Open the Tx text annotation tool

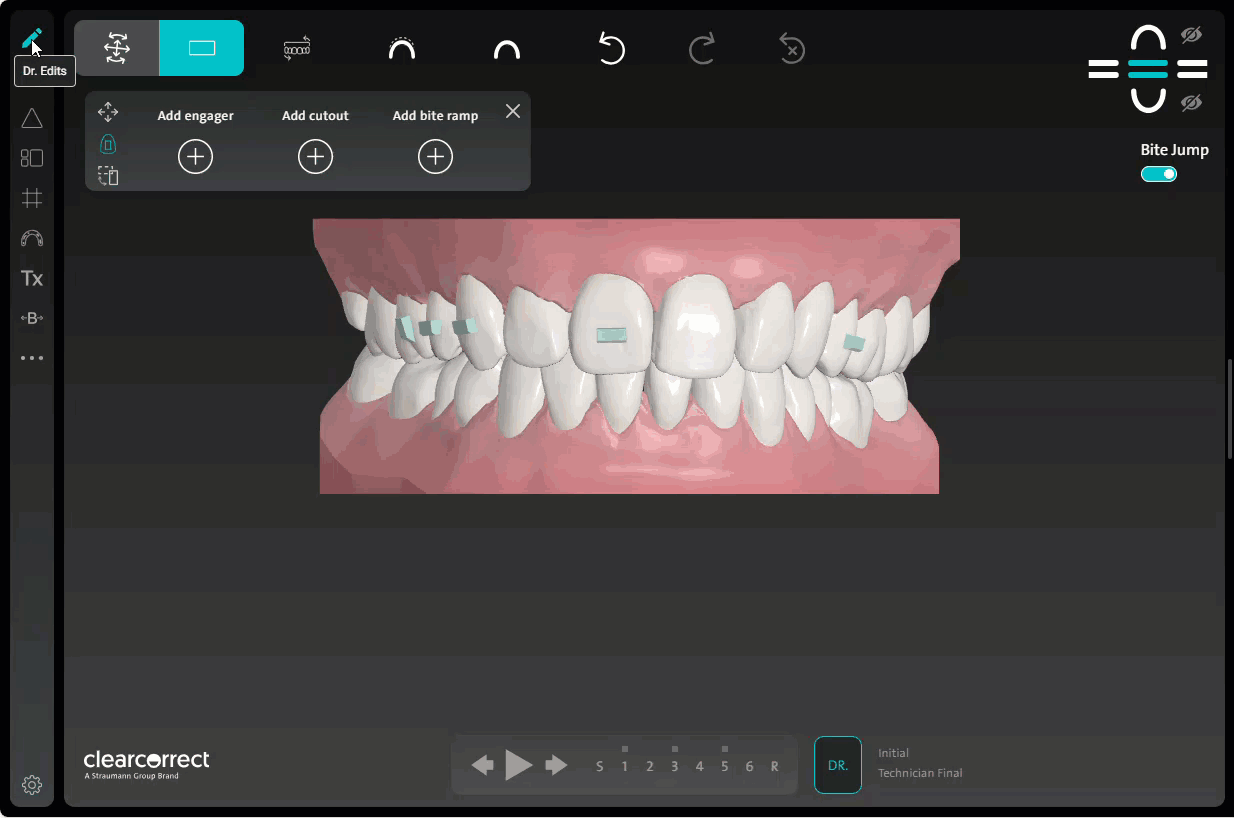pos(31,278)
